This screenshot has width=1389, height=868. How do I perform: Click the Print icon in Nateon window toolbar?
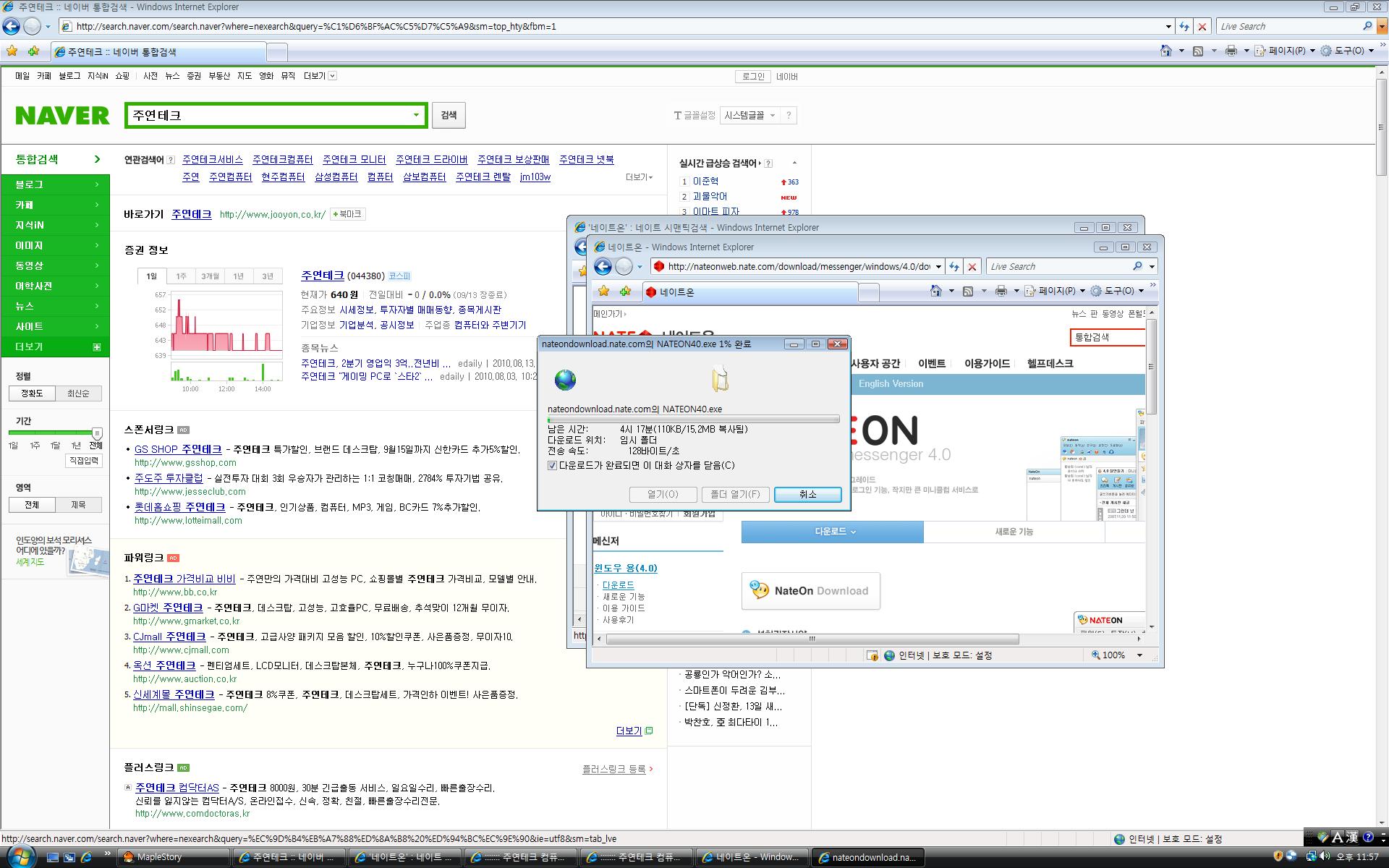pyautogui.click(x=1001, y=291)
